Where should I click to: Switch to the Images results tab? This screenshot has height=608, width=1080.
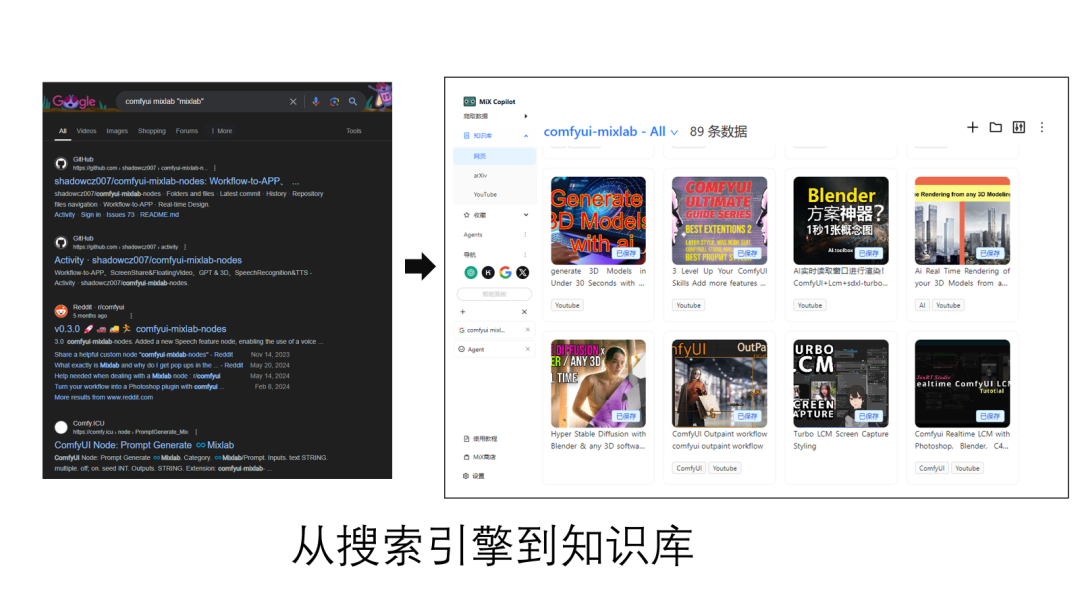click(117, 131)
